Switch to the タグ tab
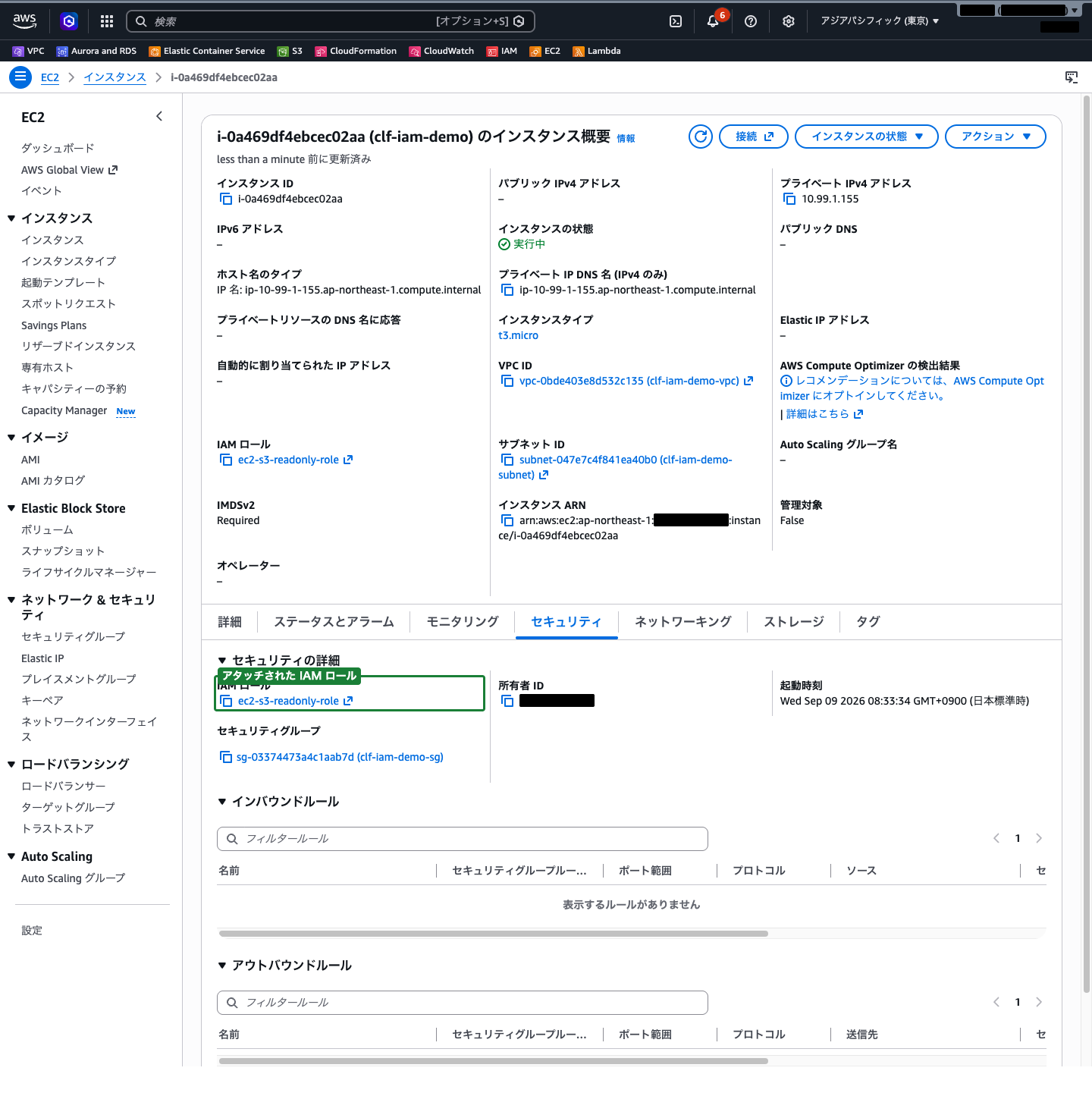Image resolution: width=1092 pixels, height=1096 pixels. 868,622
